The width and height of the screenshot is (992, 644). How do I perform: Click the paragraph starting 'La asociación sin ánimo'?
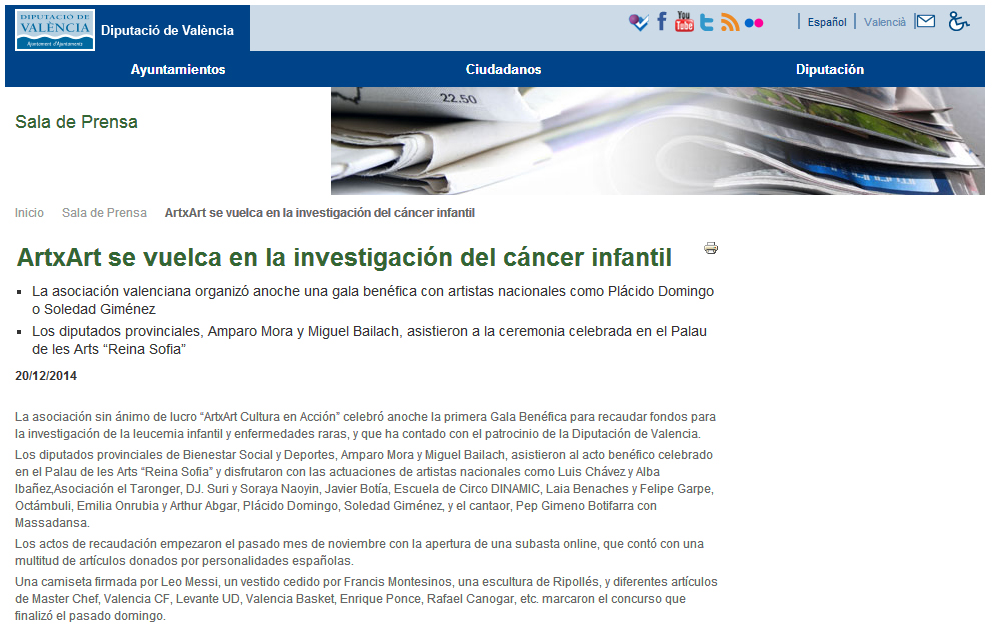tap(365, 425)
